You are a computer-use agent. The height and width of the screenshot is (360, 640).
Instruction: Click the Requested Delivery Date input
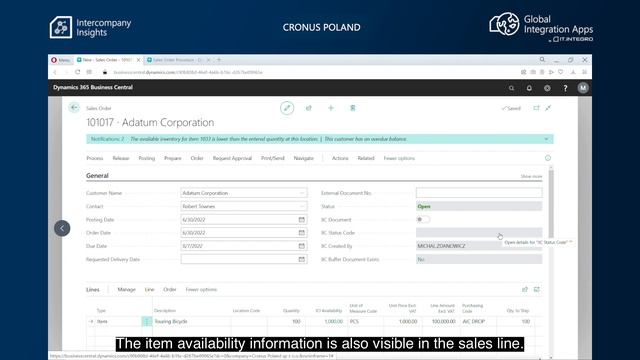click(239, 259)
